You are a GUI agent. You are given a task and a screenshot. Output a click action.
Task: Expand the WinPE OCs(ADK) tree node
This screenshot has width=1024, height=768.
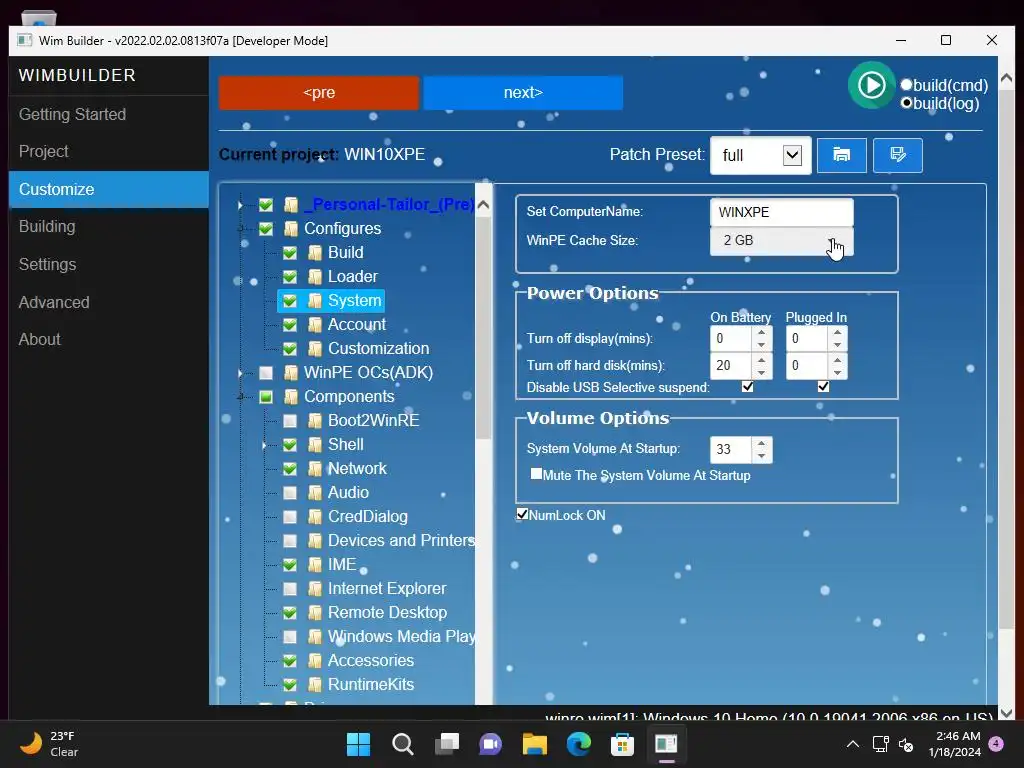[x=240, y=373]
